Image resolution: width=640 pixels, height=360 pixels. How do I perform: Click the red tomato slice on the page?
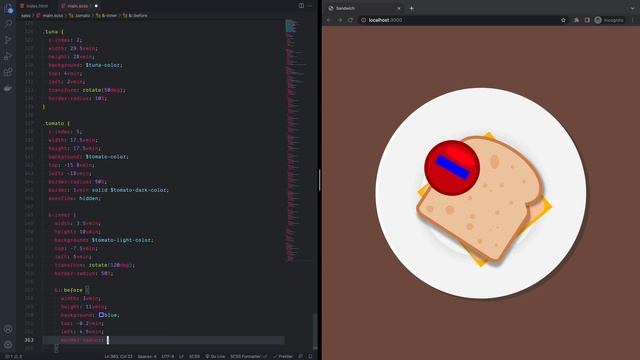pos(452,168)
